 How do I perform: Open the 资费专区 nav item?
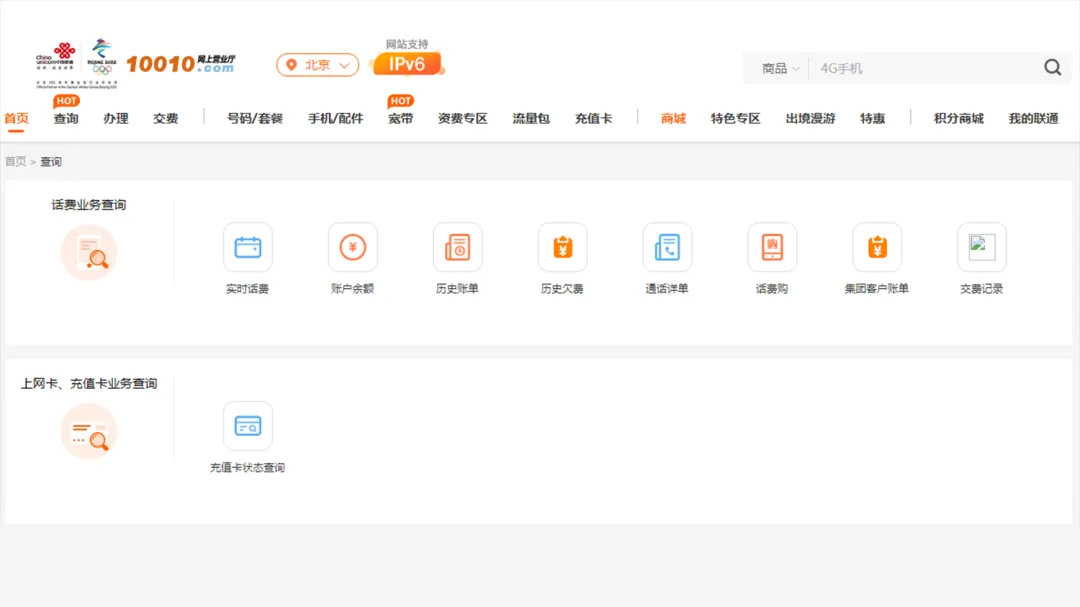(x=463, y=119)
